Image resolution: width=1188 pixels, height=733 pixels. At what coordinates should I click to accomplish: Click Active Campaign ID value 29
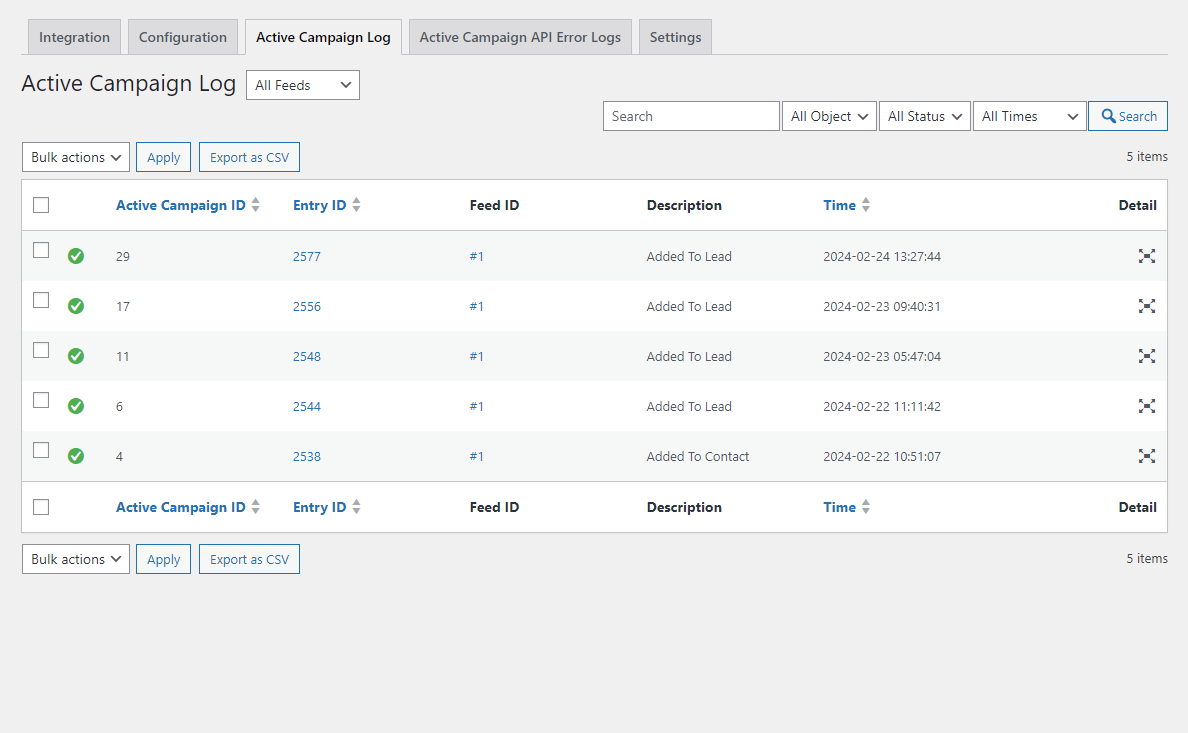pyautogui.click(x=123, y=256)
